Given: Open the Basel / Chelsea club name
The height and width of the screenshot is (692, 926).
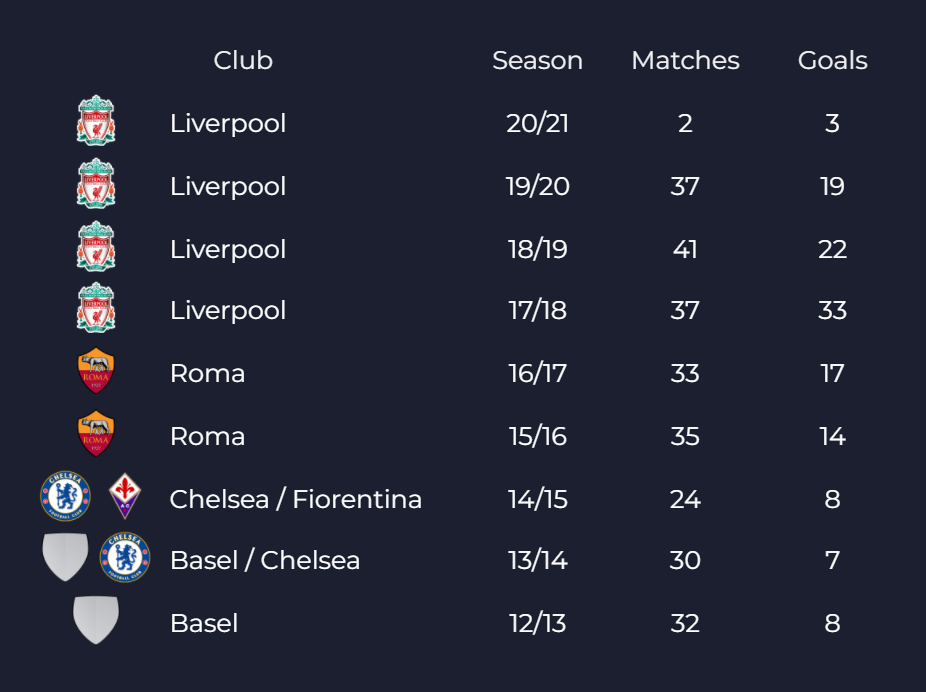Looking at the screenshot, I should pos(264,560).
